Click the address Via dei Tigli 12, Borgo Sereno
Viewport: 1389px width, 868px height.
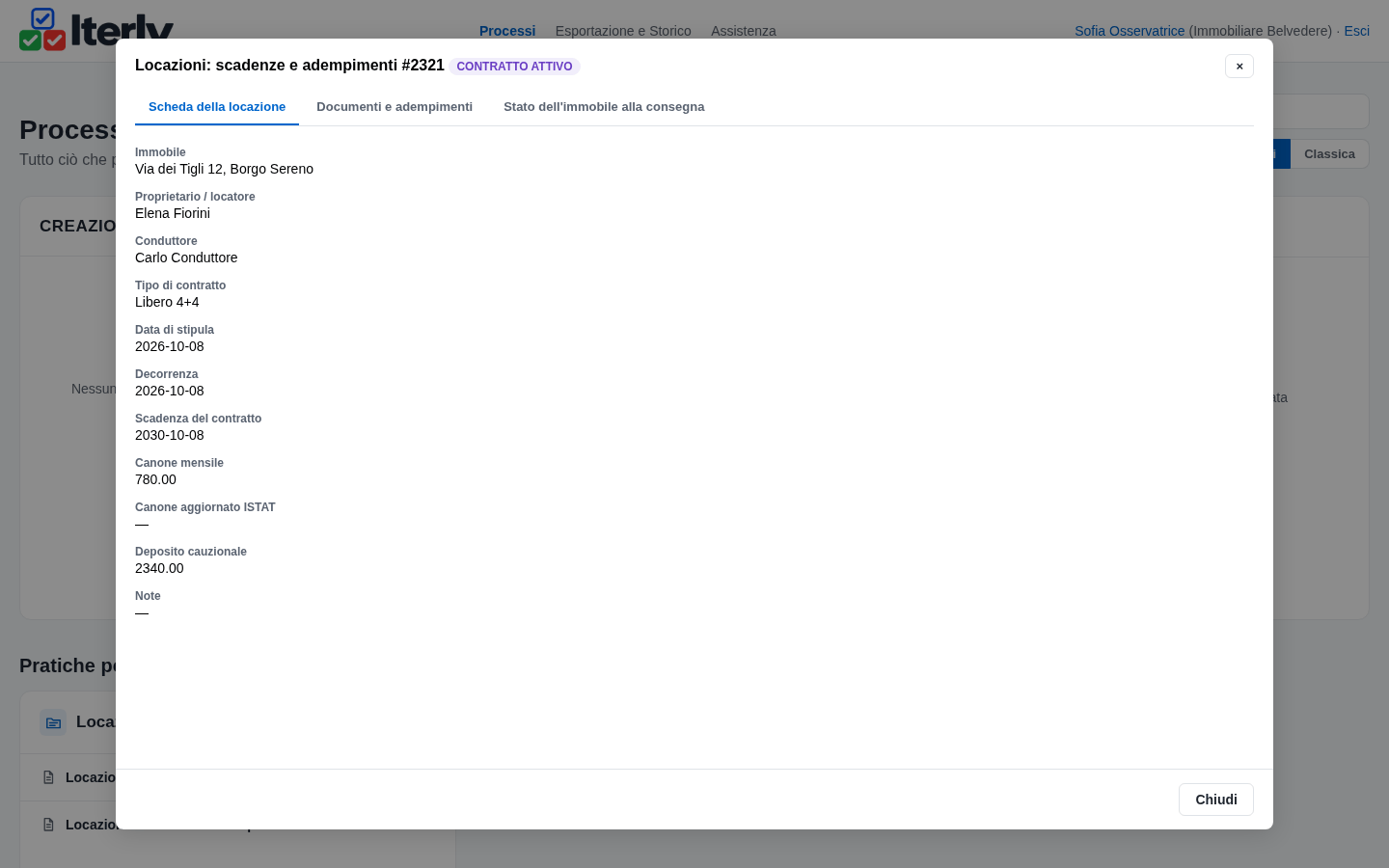click(224, 169)
